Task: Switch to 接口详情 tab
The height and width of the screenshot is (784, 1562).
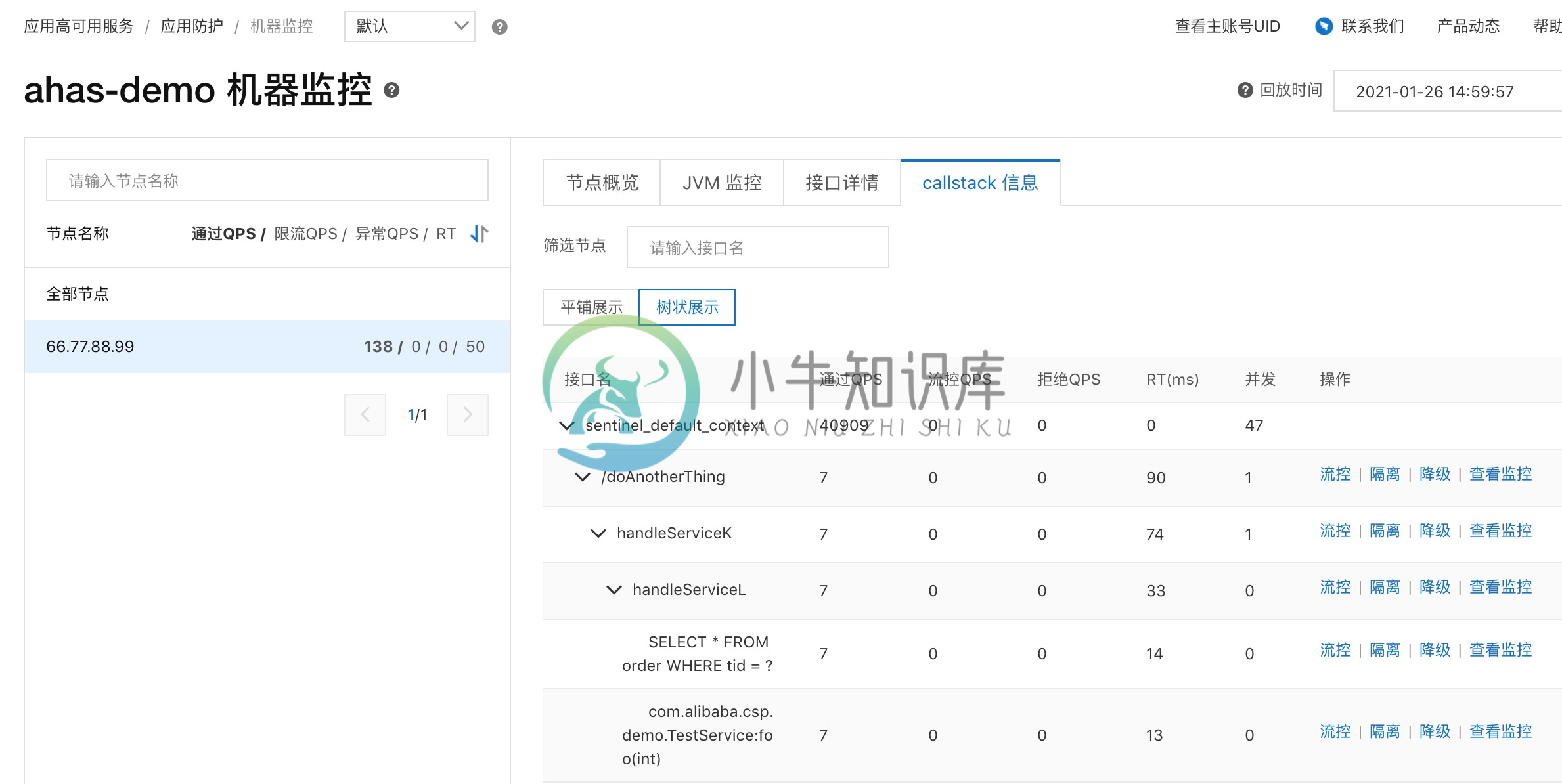Action: pos(842,183)
